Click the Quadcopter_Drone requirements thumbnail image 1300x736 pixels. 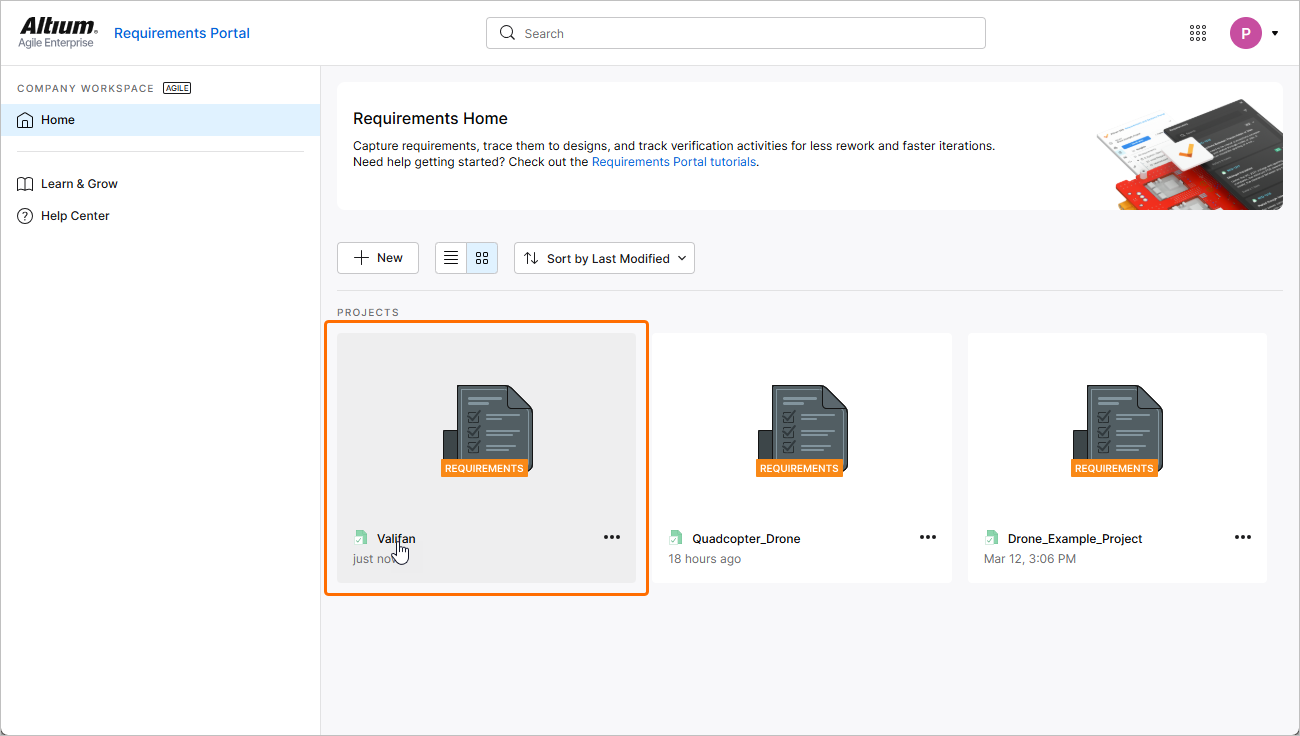pyautogui.click(x=801, y=429)
